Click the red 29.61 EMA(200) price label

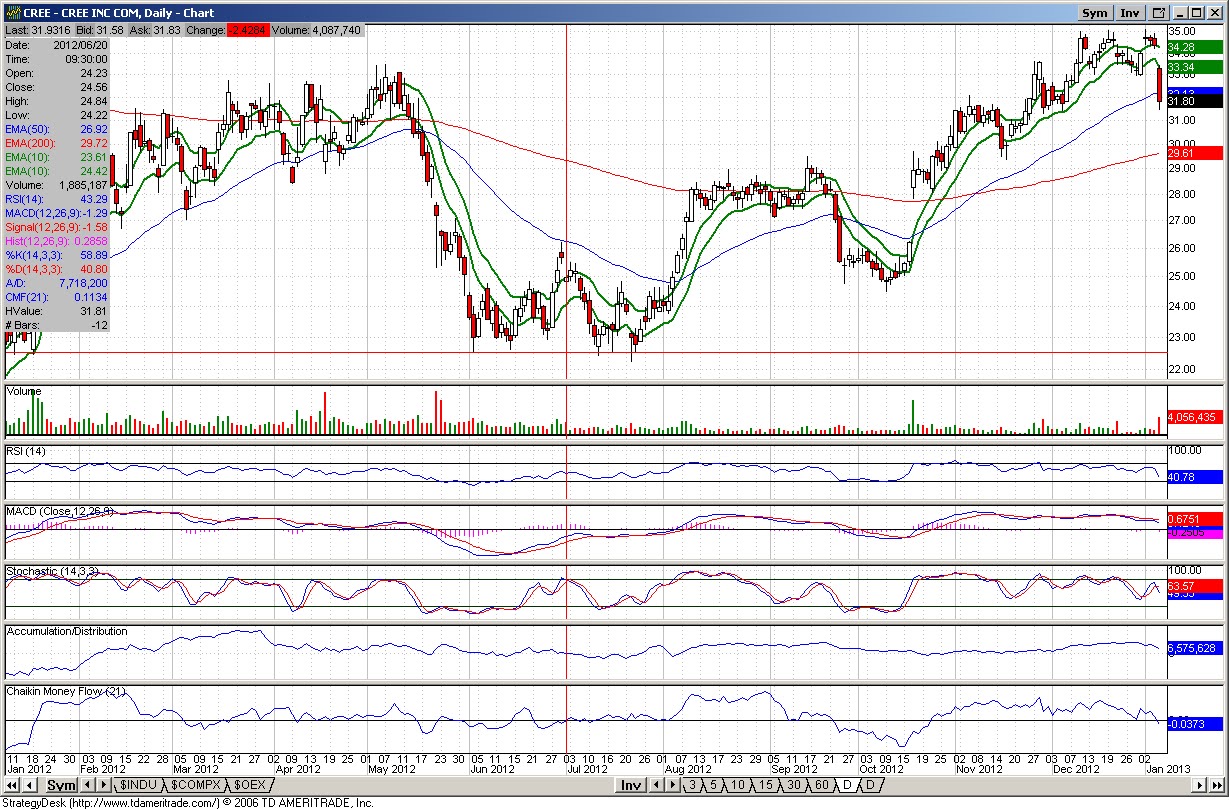click(x=1196, y=153)
